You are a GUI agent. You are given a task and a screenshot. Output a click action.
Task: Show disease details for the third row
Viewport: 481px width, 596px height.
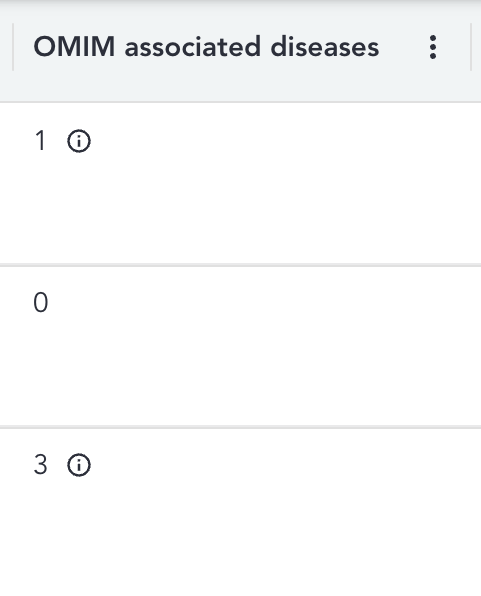[x=79, y=465]
